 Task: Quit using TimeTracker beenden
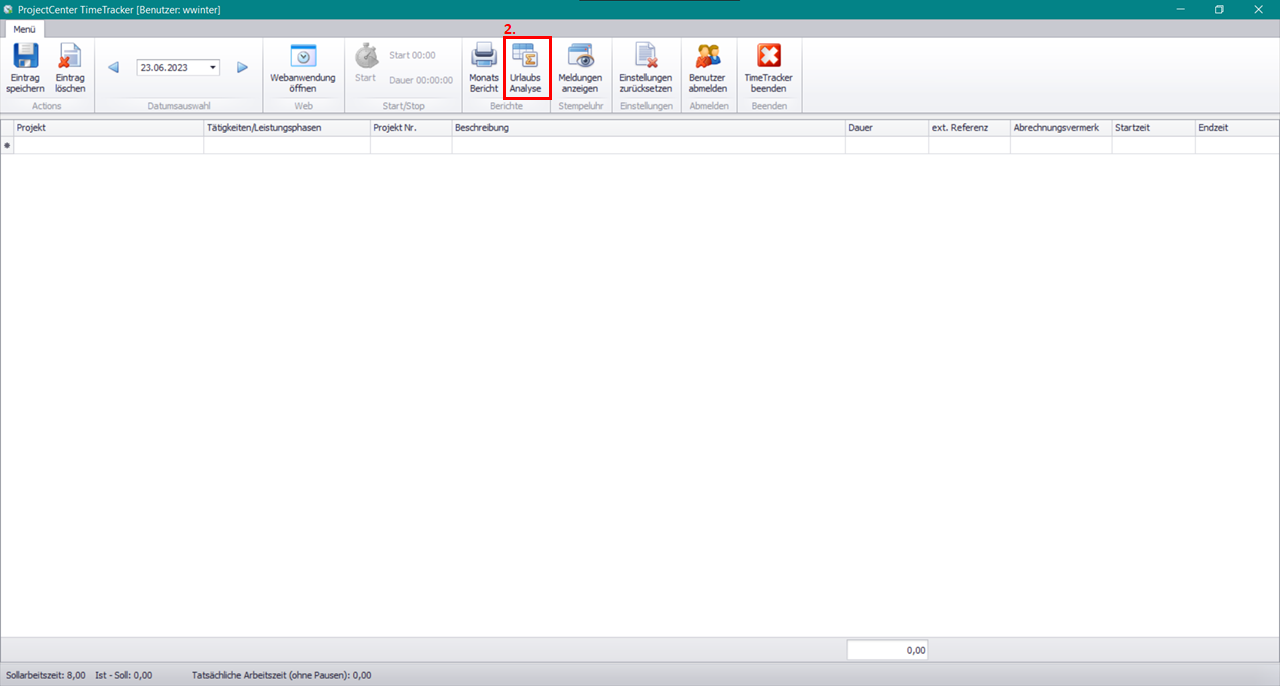click(x=768, y=56)
